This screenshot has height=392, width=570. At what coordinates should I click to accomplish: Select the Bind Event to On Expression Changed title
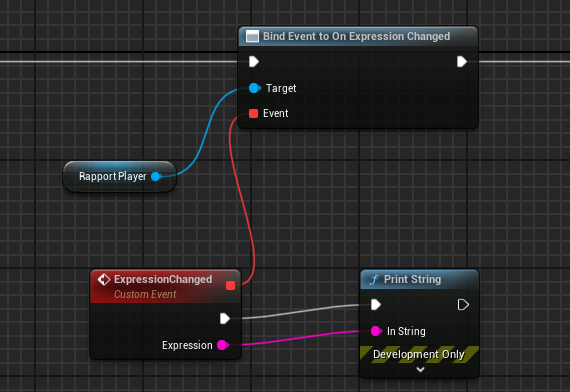click(x=356, y=36)
